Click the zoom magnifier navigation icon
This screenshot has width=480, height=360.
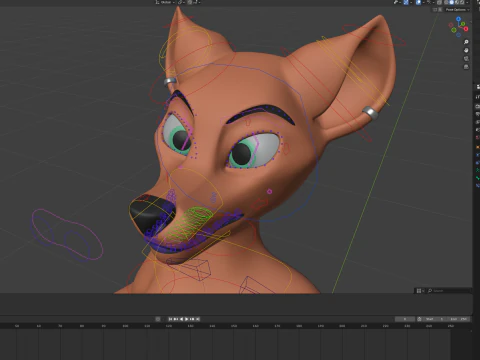pos(466,42)
